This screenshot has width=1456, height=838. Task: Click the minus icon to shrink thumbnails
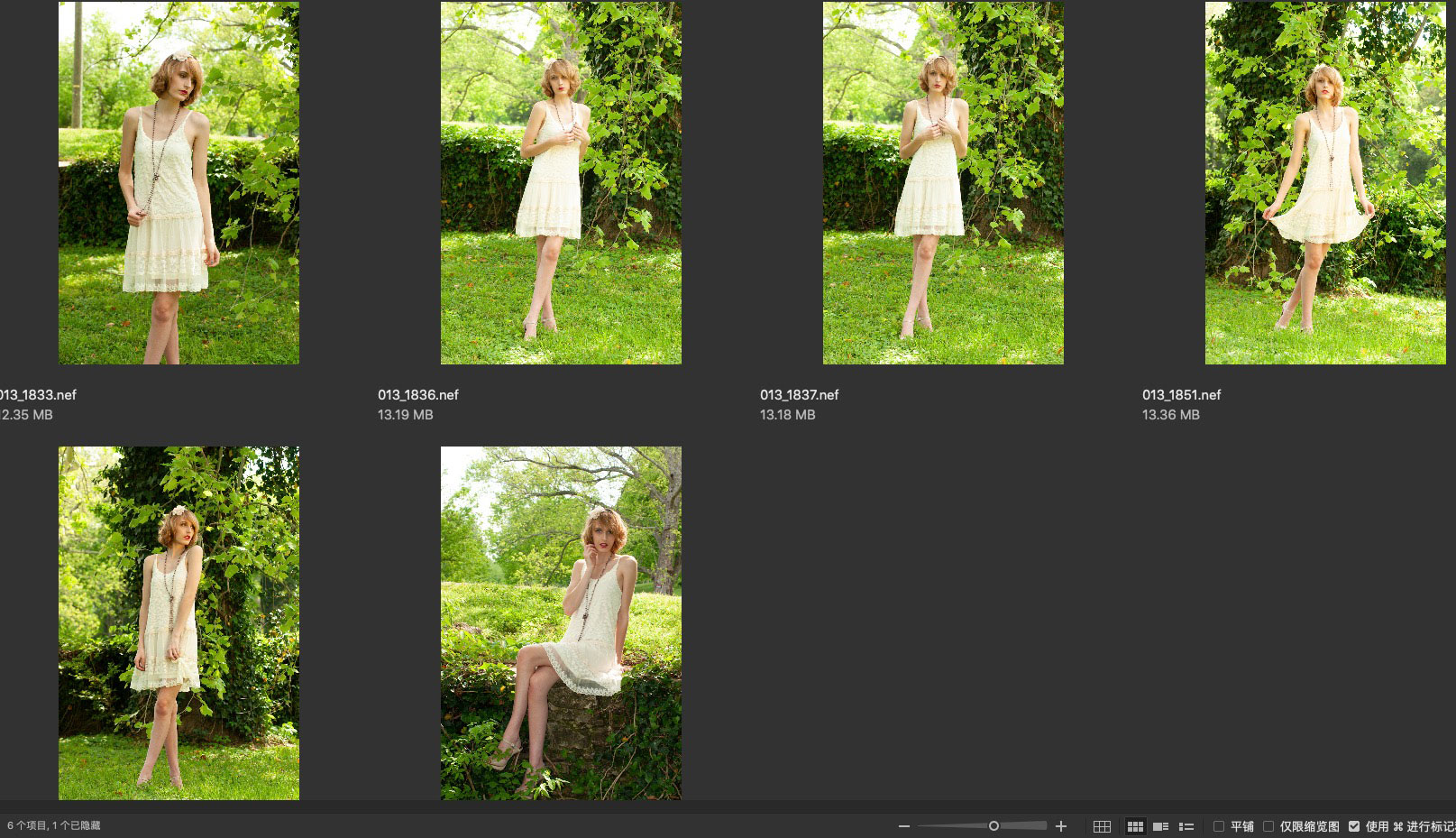[x=904, y=826]
